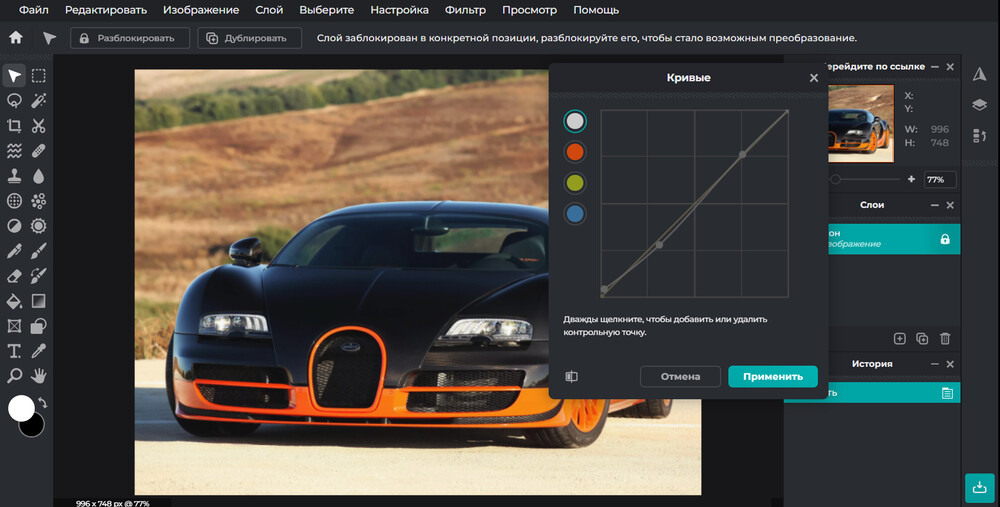Activate the Text tool
This screenshot has width=1000, height=507.
14,351
